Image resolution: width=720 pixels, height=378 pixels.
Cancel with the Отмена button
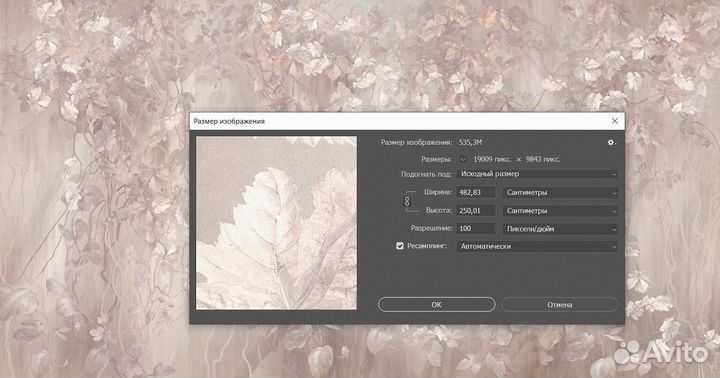pos(560,305)
